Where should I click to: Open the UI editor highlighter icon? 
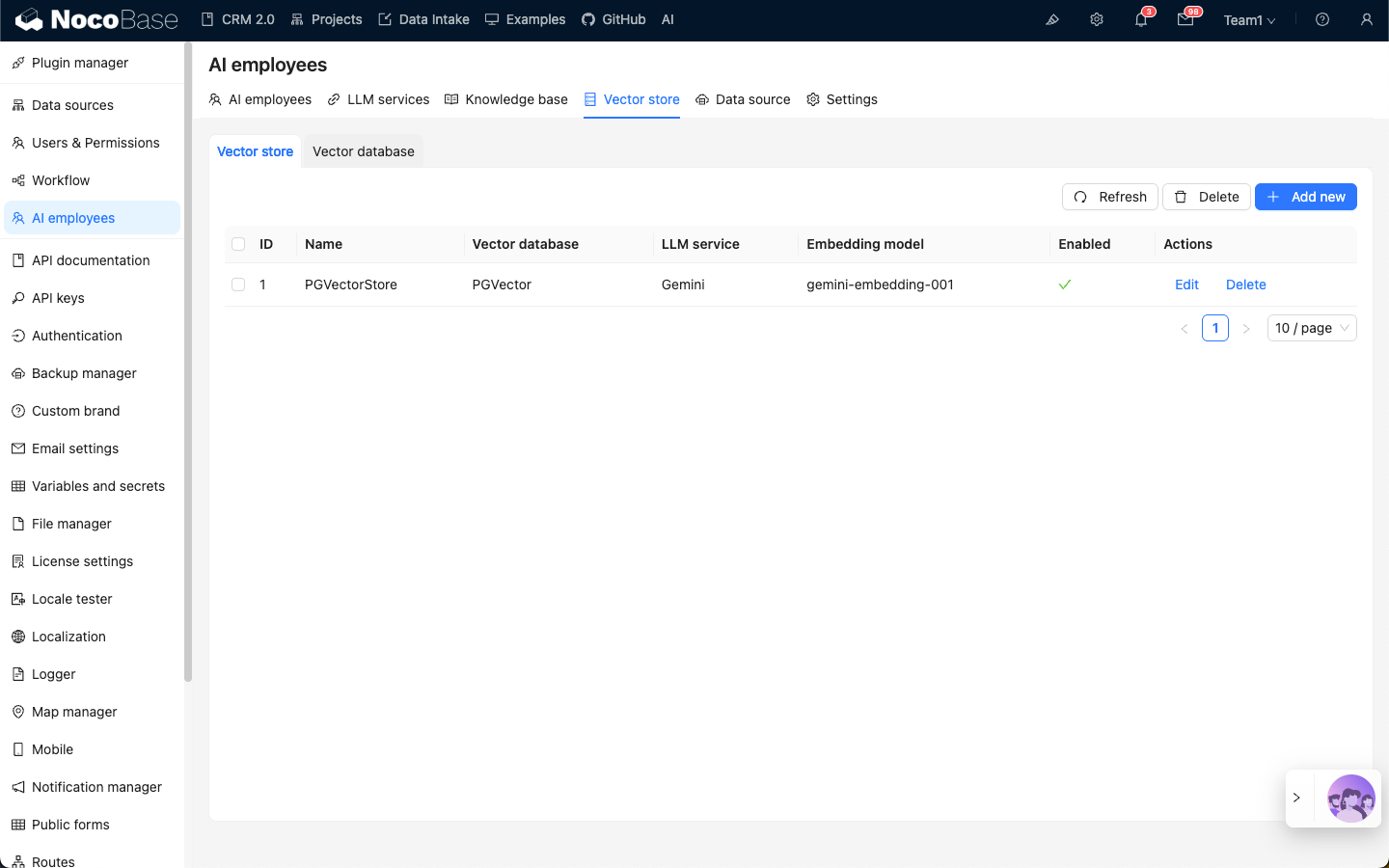point(1052,20)
